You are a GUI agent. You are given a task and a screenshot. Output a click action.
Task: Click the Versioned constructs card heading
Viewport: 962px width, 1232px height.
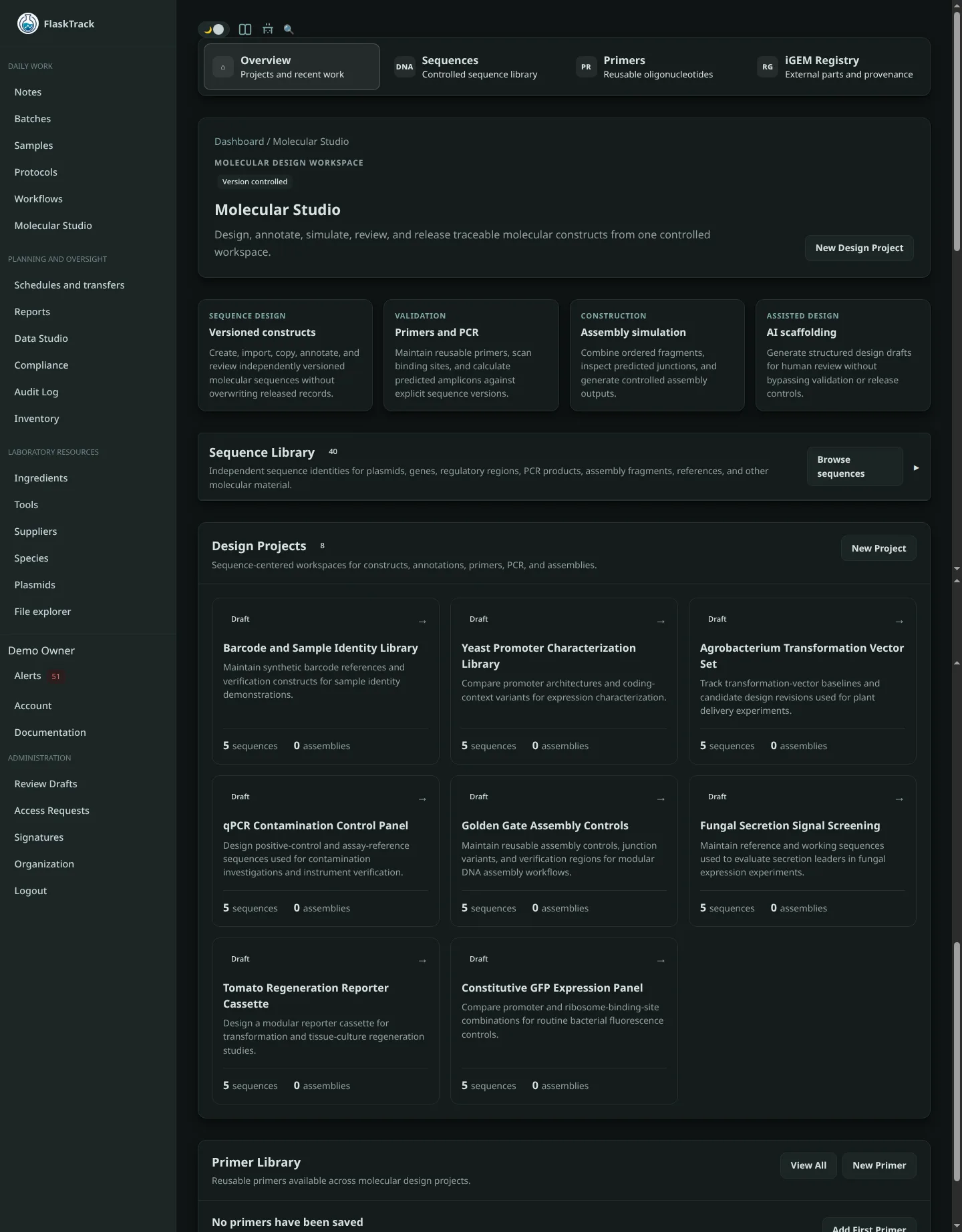pos(263,333)
